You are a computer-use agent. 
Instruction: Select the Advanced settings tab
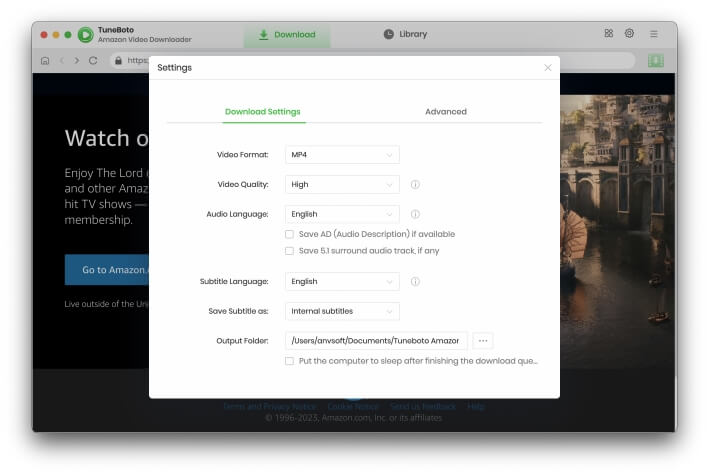point(446,112)
